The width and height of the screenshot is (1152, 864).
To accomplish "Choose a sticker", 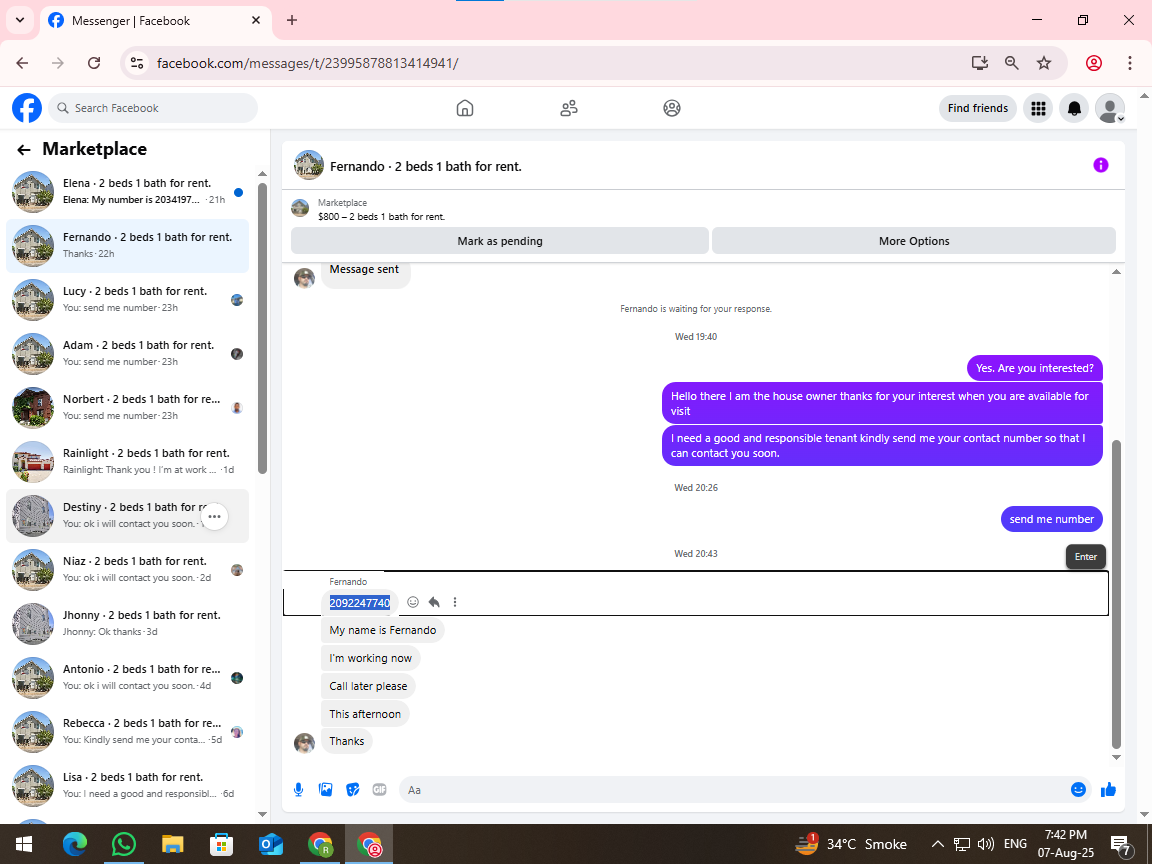I will coord(353,790).
